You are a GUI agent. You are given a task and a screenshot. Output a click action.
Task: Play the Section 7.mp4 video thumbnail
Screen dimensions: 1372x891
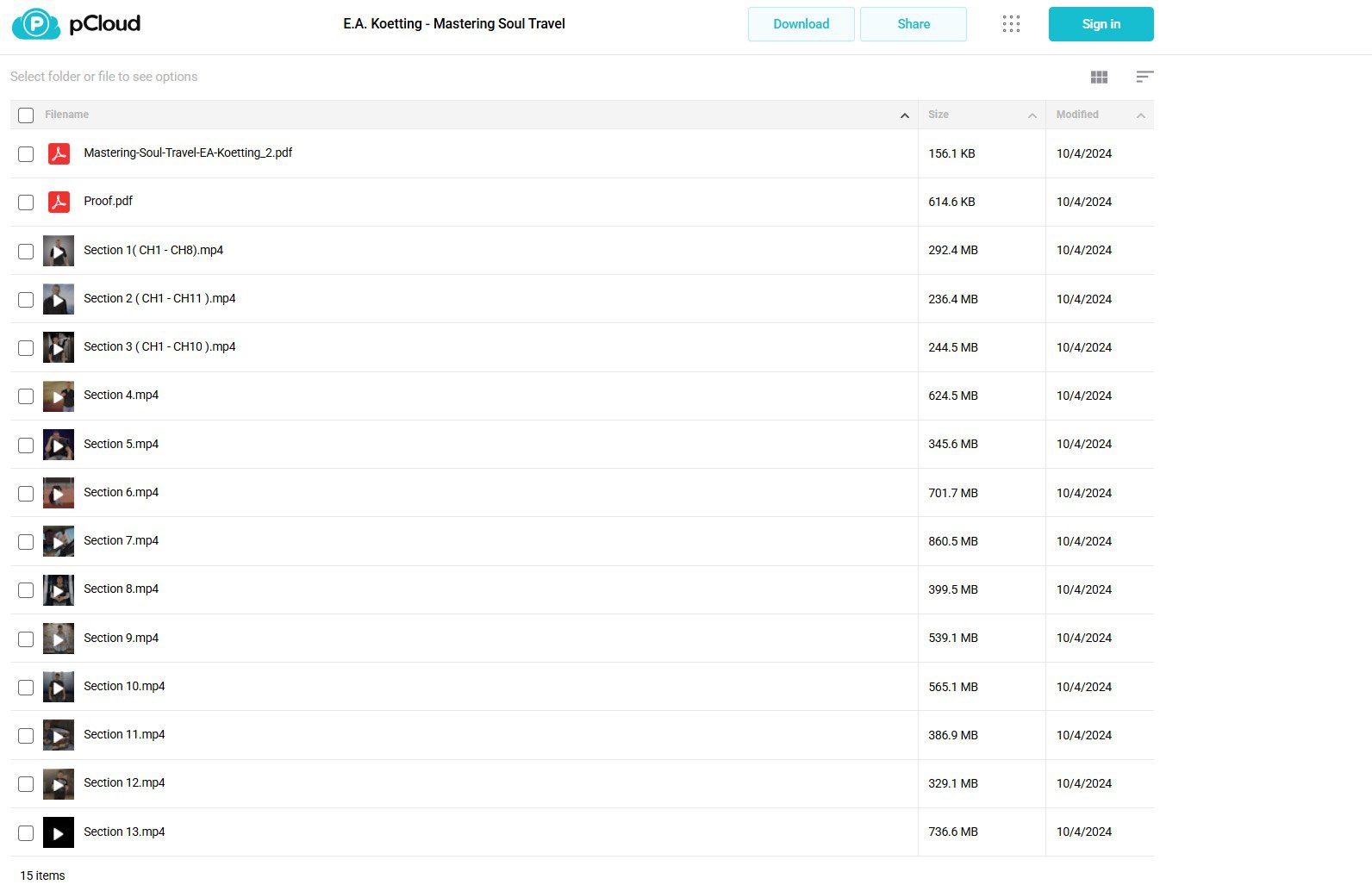pyautogui.click(x=59, y=541)
